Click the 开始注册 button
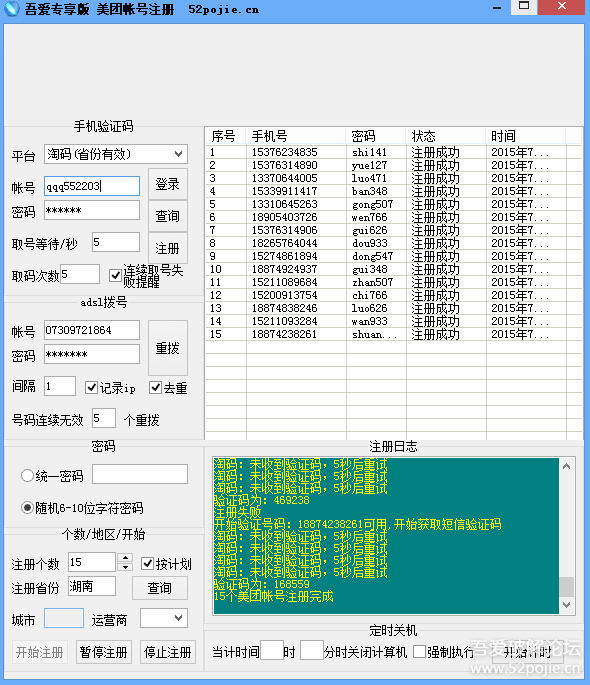This screenshot has width=590, height=685. [40, 652]
